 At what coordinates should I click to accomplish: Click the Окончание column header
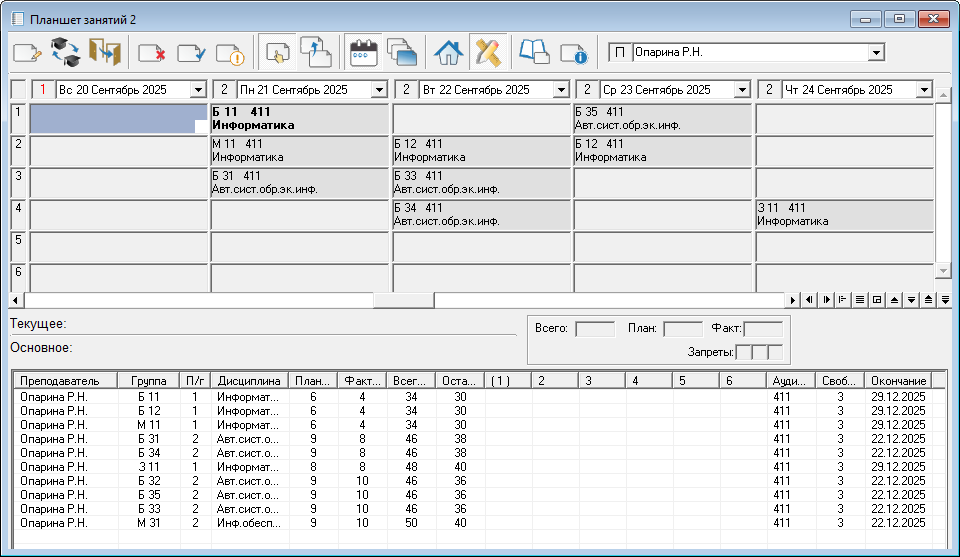(898, 381)
